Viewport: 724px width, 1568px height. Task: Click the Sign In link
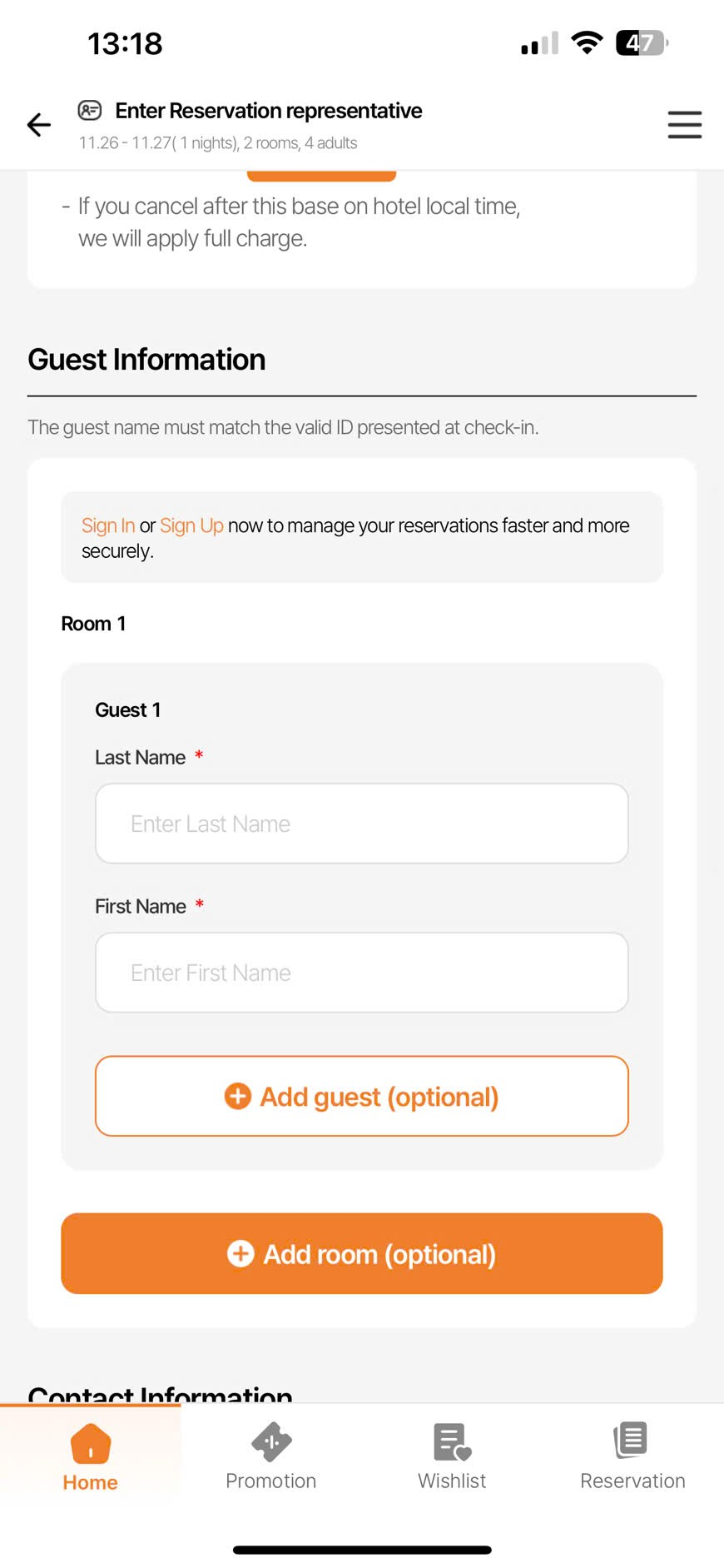108,525
